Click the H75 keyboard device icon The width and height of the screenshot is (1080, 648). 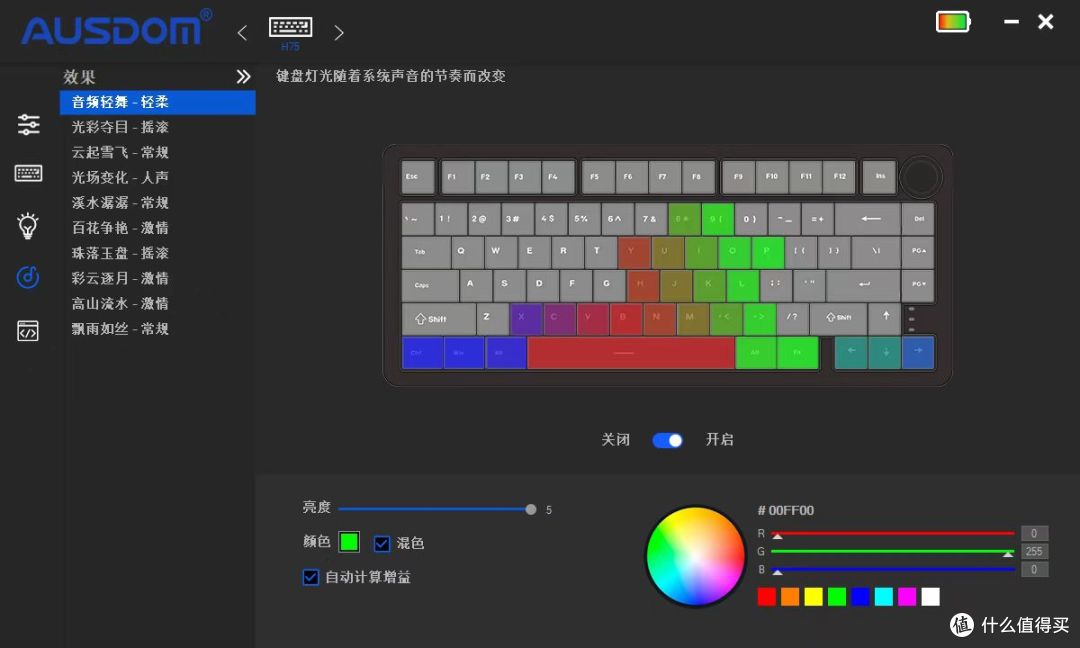(290, 33)
